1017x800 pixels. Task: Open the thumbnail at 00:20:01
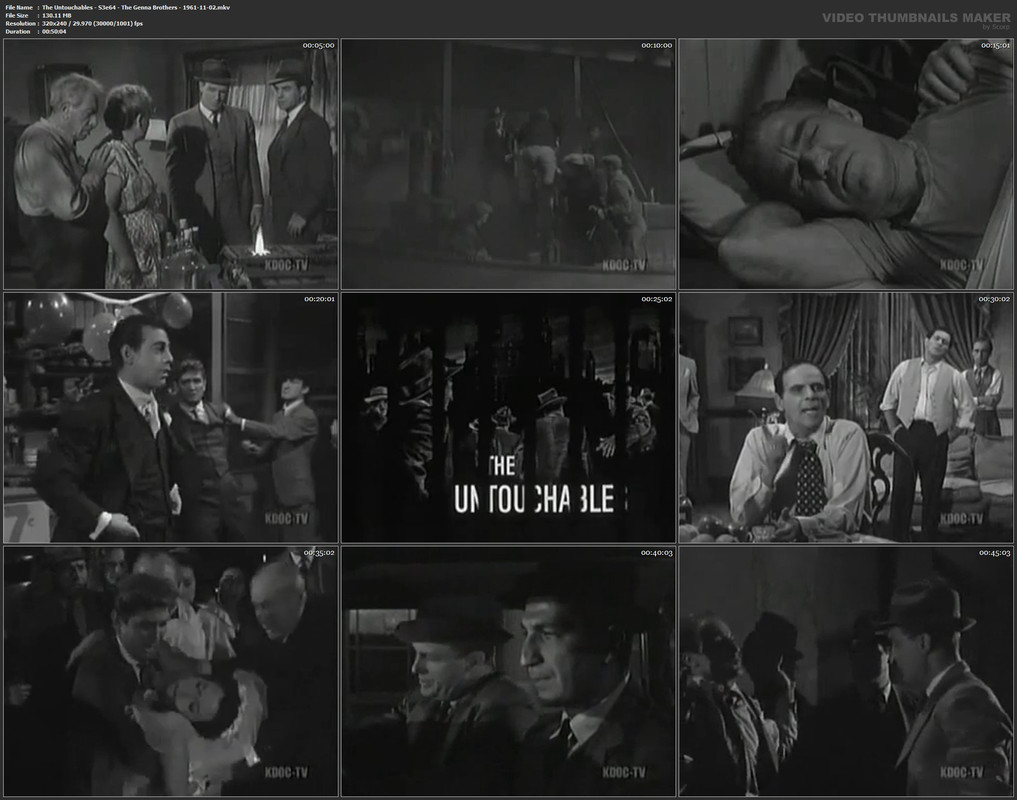[171, 418]
